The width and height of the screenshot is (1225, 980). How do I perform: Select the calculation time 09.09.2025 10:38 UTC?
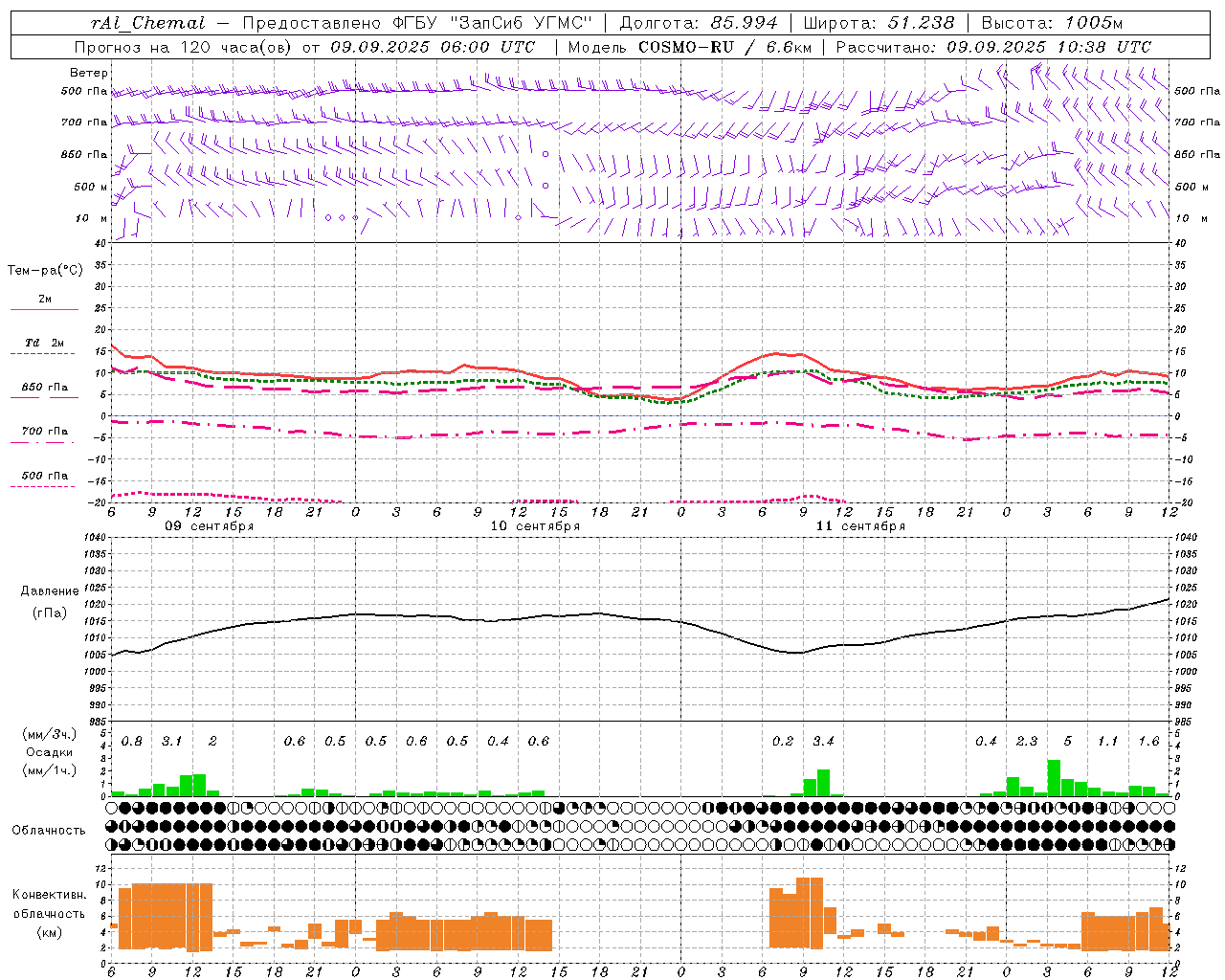(1049, 47)
